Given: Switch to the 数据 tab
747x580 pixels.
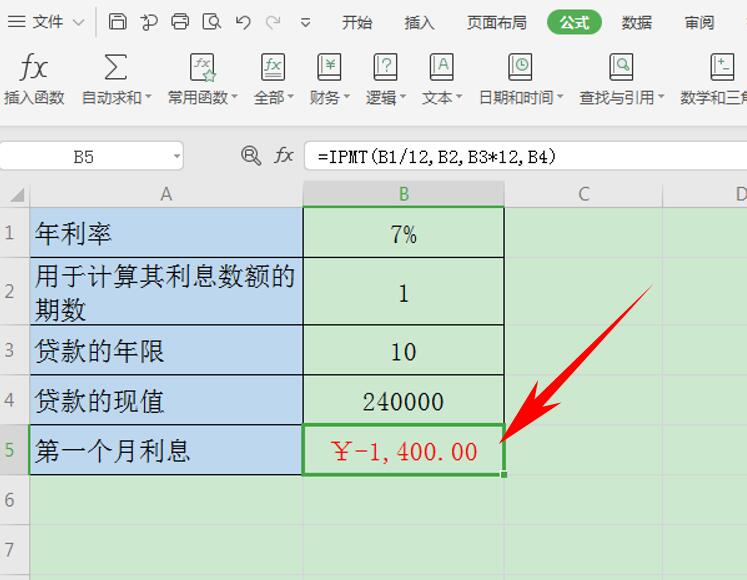Looking at the screenshot, I should click(x=636, y=22).
